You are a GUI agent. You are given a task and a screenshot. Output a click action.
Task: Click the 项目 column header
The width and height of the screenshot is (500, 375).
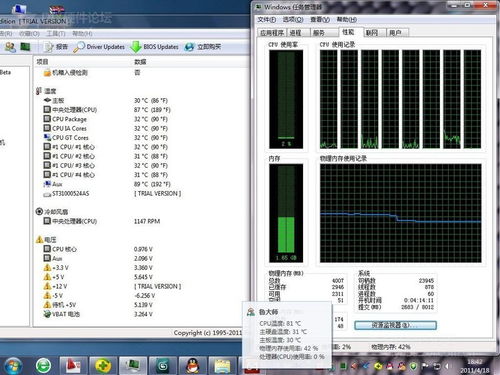point(42,62)
